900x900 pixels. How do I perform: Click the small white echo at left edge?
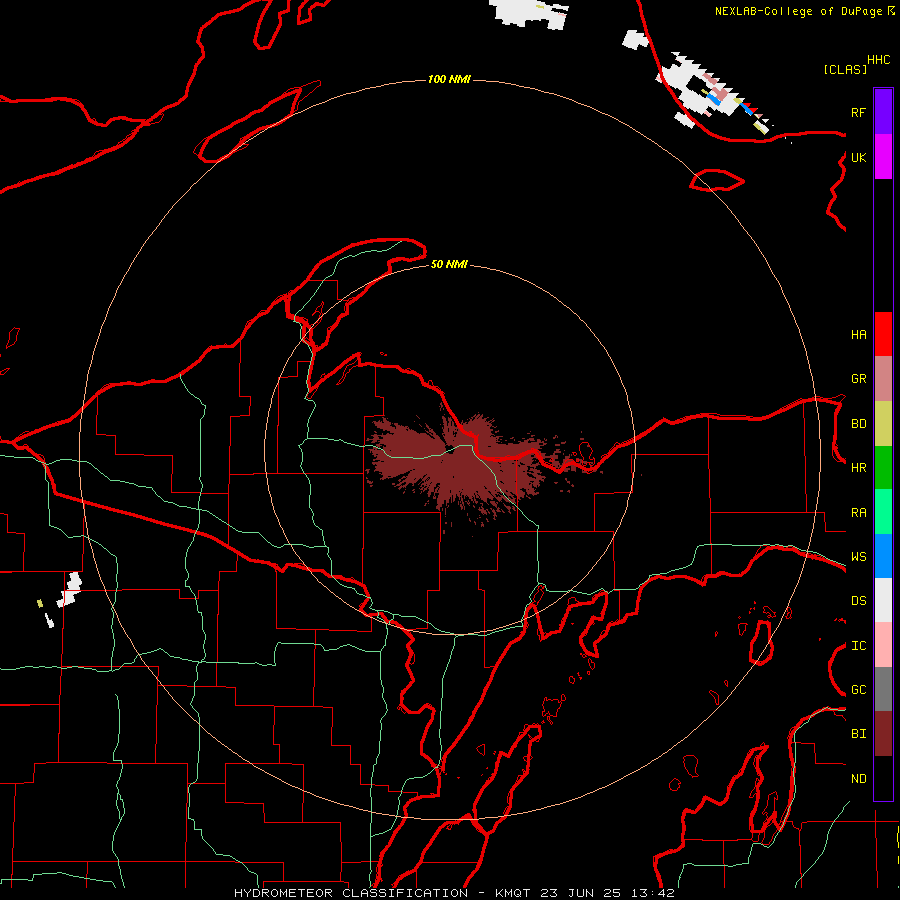click(69, 589)
